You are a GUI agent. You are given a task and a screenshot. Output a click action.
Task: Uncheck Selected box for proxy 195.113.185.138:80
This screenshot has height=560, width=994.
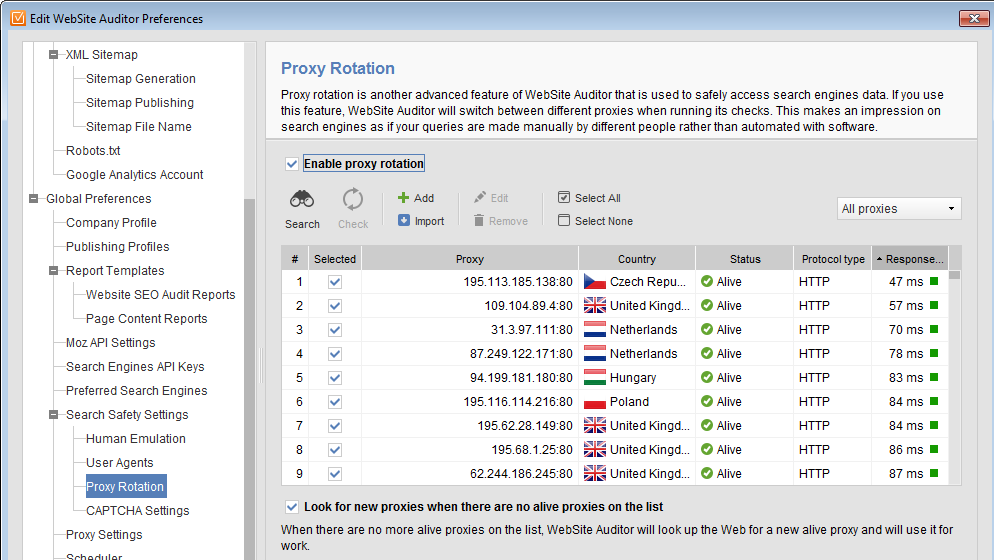pos(335,282)
